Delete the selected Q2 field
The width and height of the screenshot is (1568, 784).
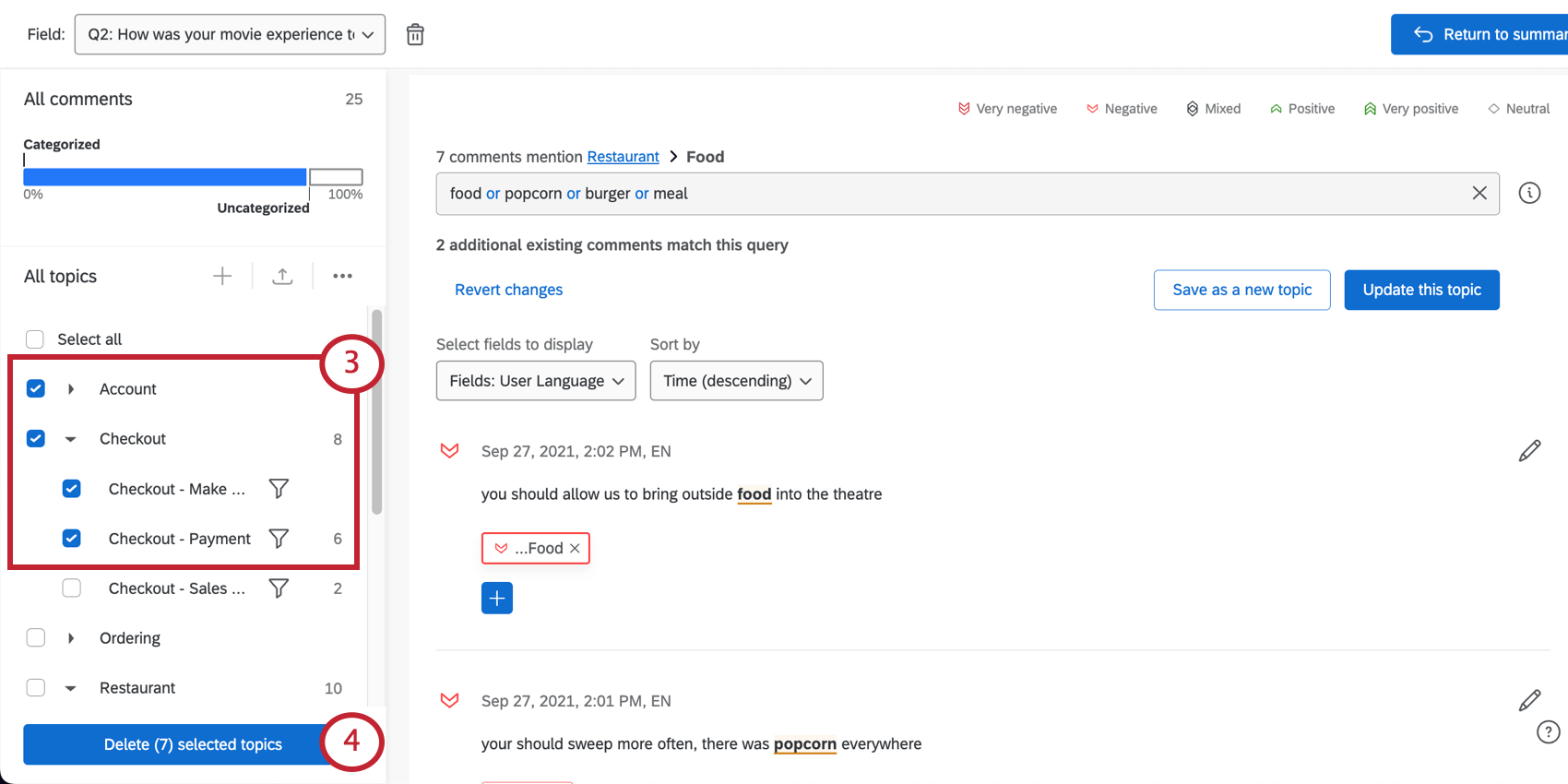[415, 33]
